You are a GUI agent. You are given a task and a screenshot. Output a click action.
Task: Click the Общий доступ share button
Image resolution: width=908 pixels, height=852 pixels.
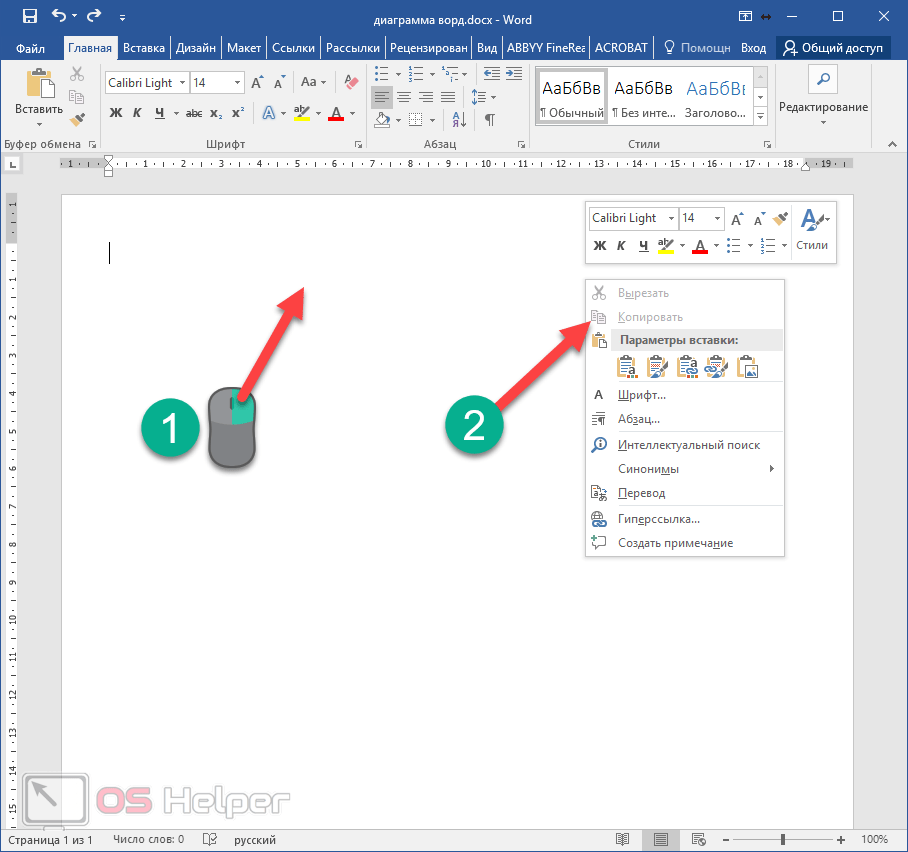832,47
